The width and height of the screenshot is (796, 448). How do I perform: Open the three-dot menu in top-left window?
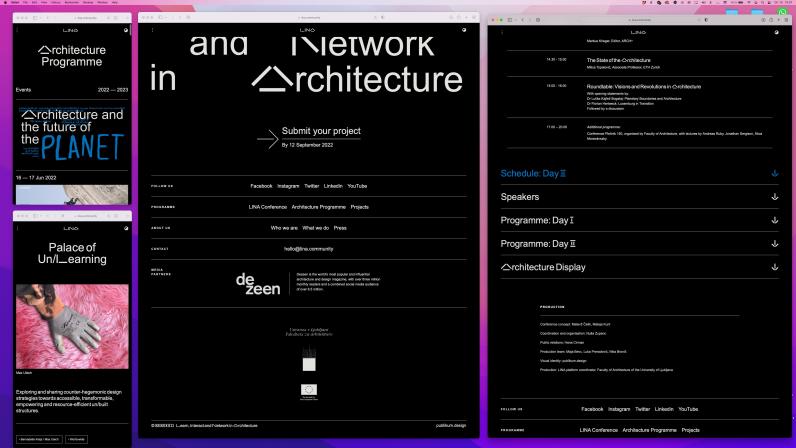pos(17,30)
